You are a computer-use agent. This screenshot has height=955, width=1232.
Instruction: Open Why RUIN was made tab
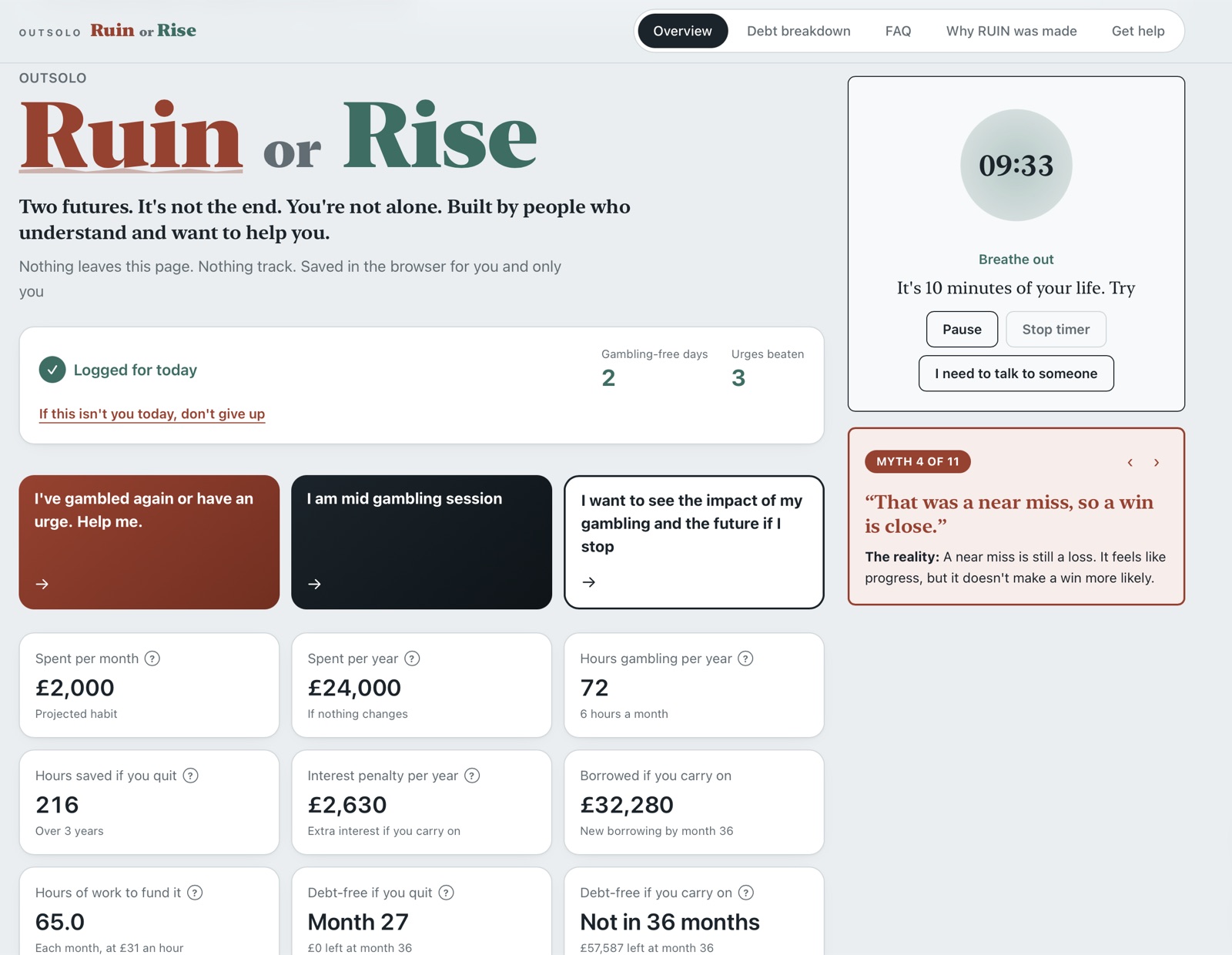pyautogui.click(x=1011, y=31)
